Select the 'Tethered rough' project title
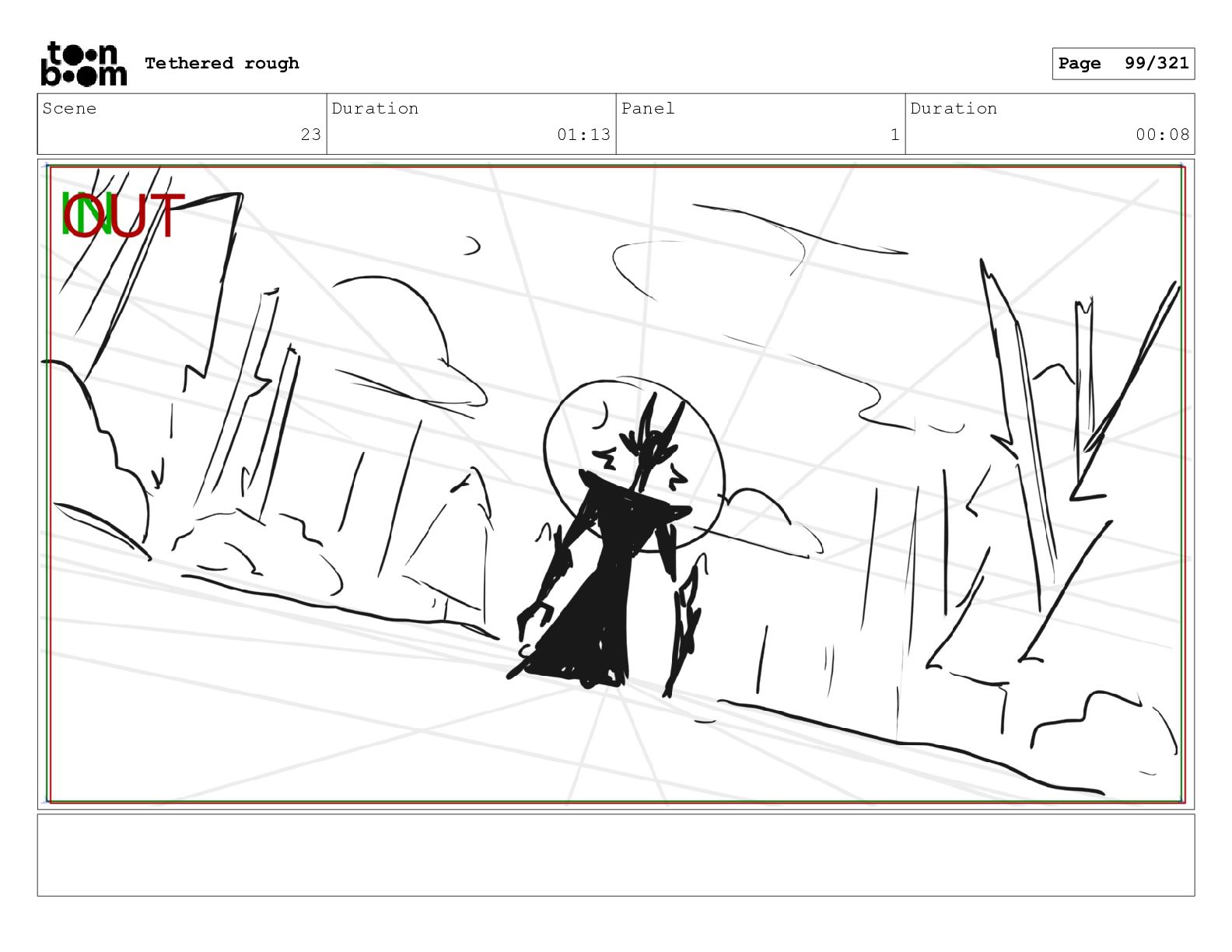 point(222,63)
